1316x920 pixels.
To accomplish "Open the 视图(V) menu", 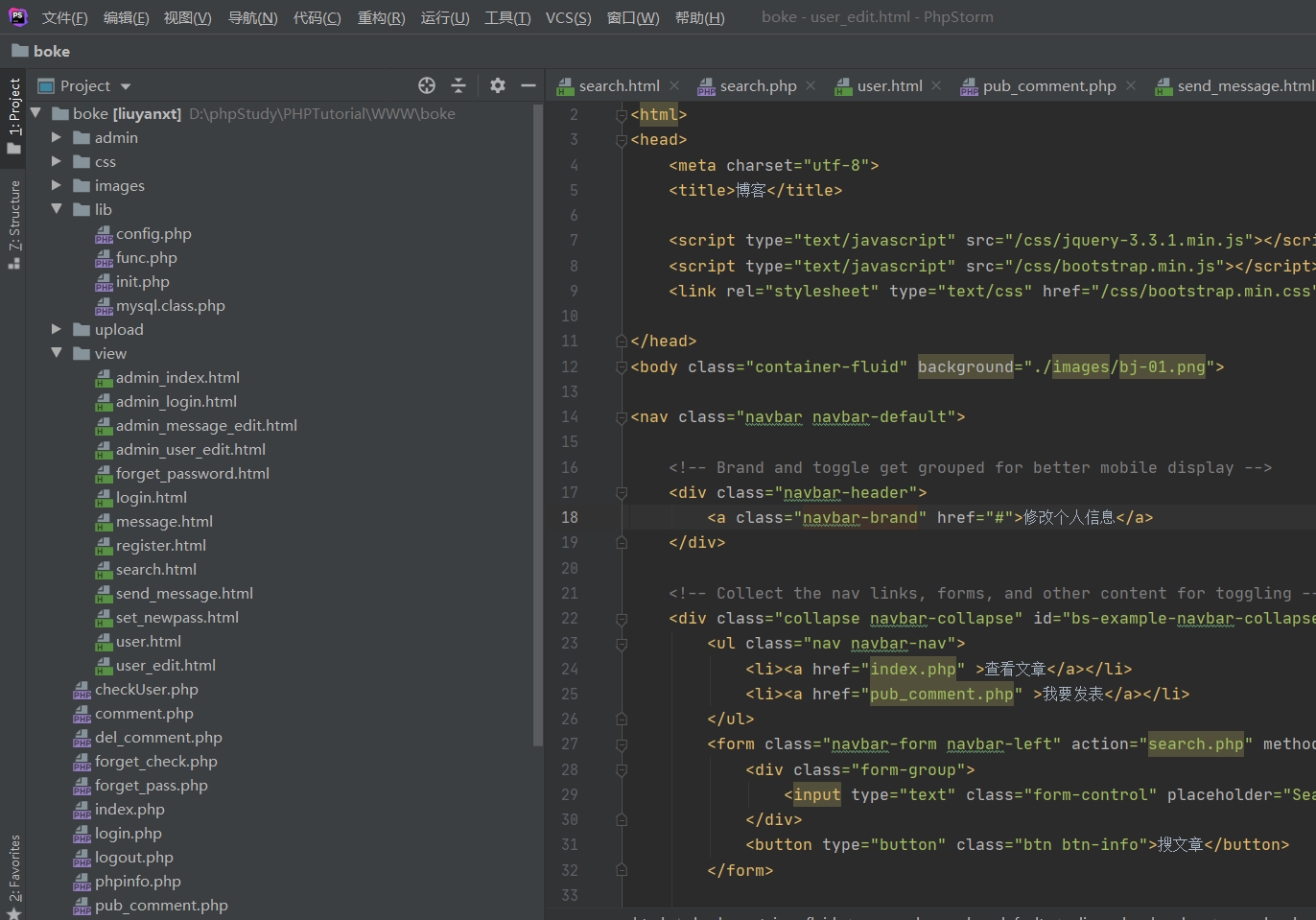I will tap(187, 18).
